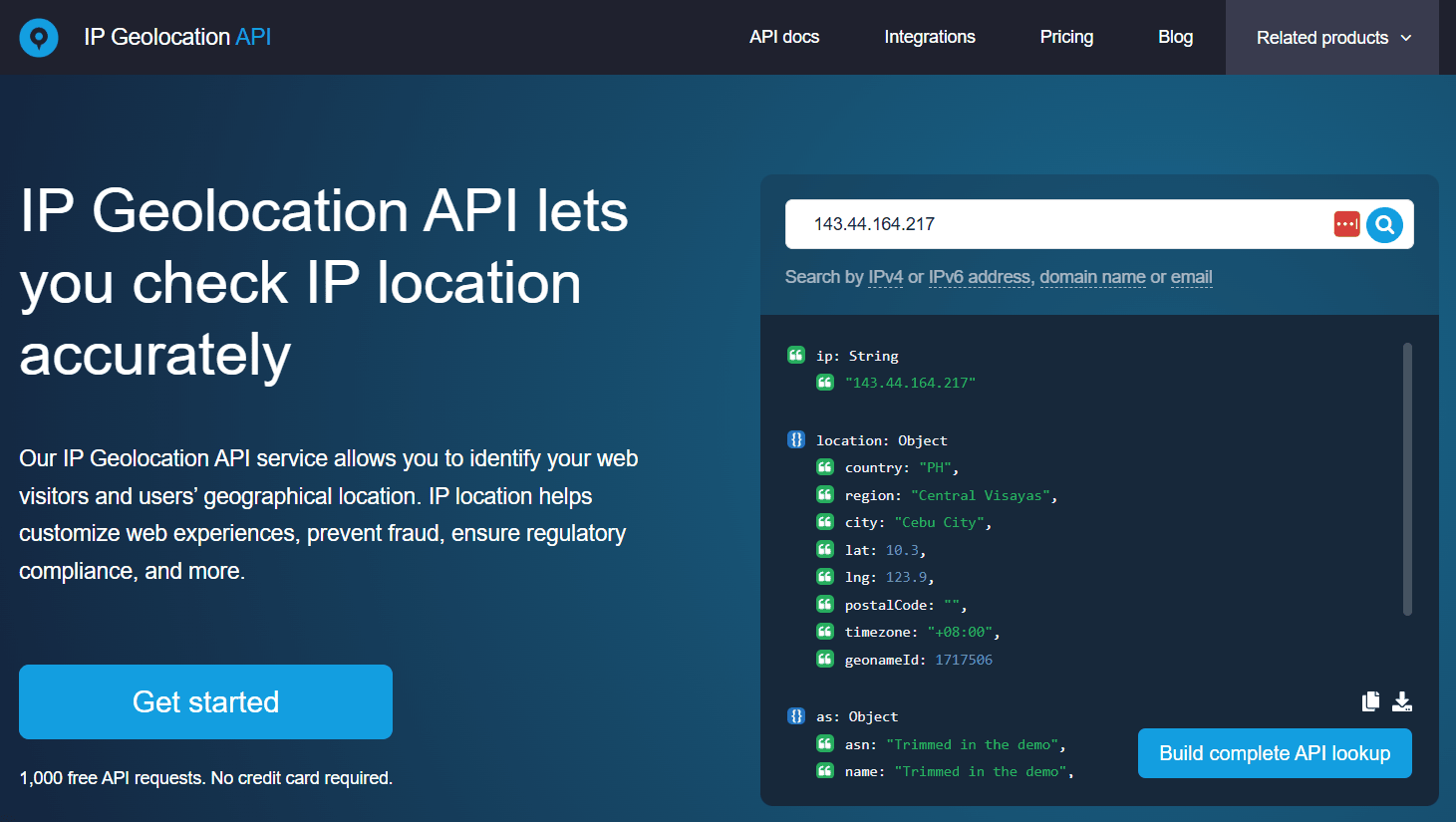The image size is (1456, 822).
Task: Open the Integrations menu item
Action: coord(930,37)
